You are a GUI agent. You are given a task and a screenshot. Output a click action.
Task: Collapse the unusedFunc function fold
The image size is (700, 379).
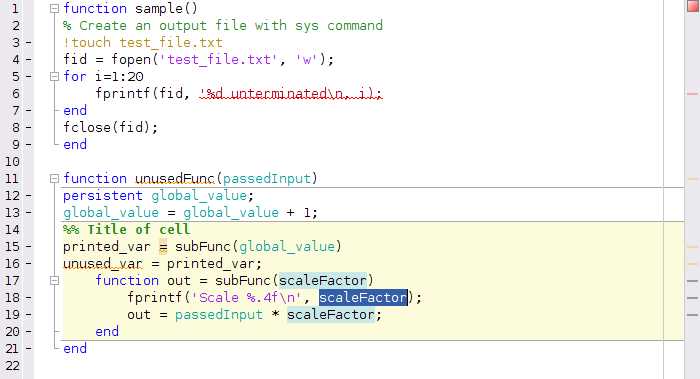(54, 179)
